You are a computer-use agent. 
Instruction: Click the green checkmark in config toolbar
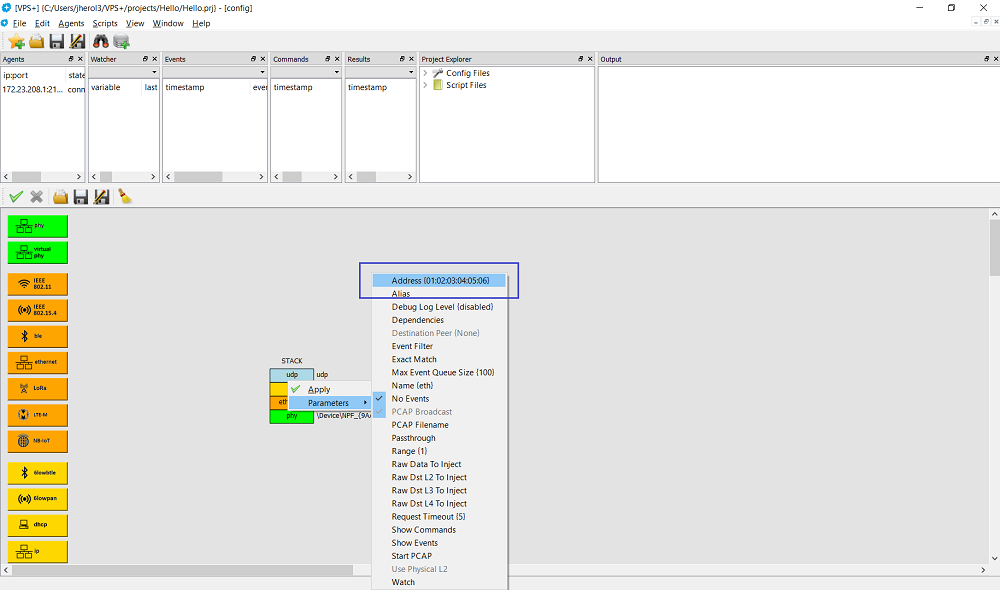(16, 197)
